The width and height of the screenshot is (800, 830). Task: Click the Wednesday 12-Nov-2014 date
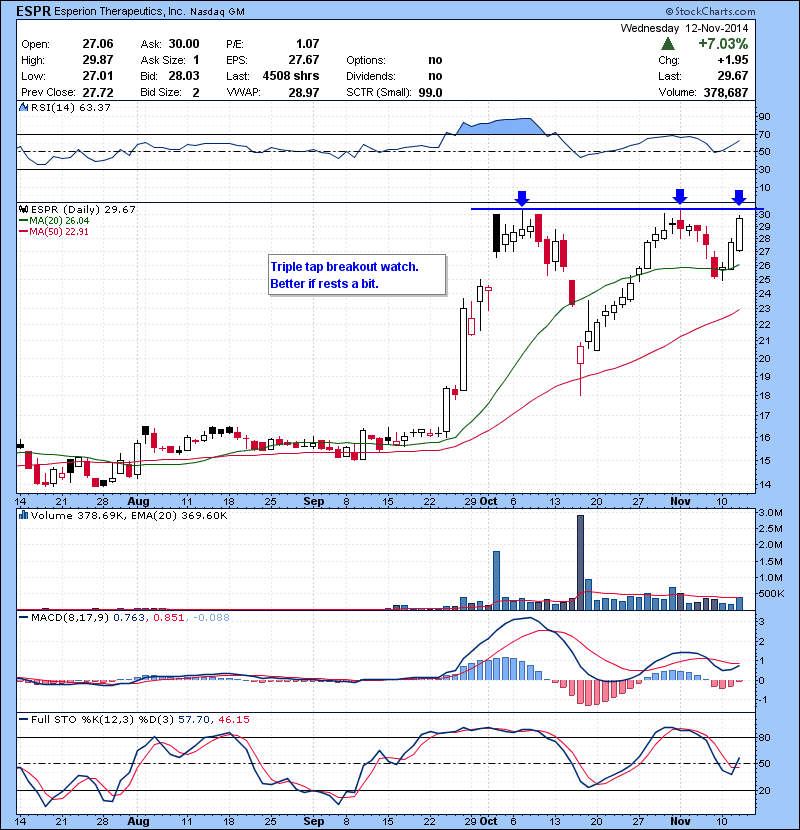pos(685,28)
